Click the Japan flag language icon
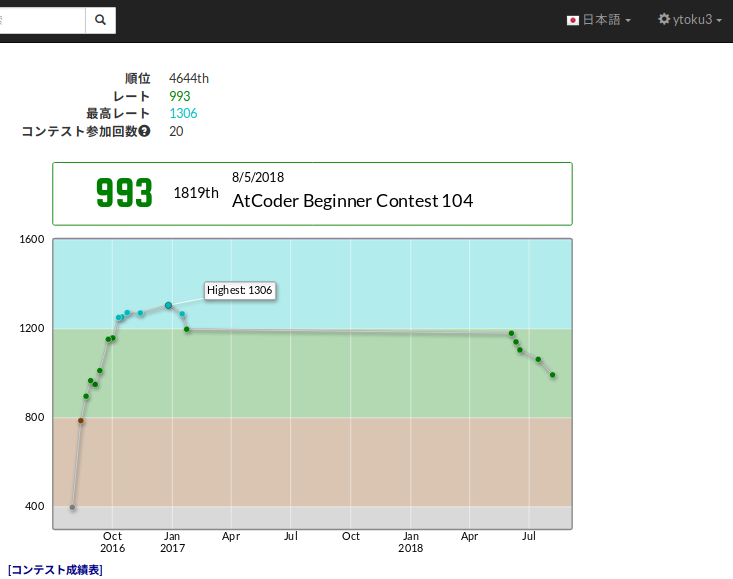733x579 pixels. 573,20
